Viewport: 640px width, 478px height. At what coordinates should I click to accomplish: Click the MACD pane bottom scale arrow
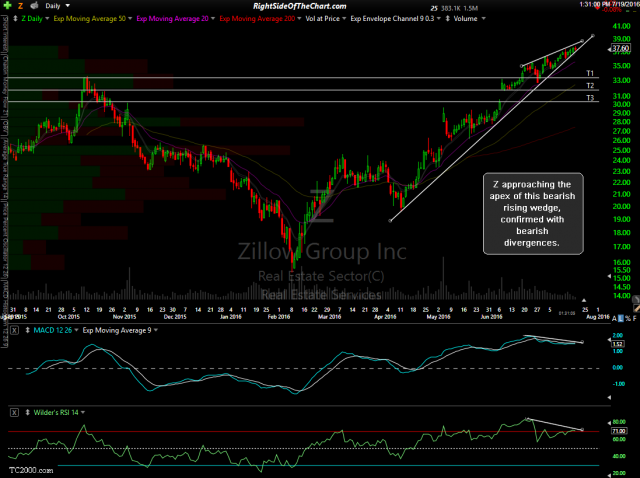tap(609, 397)
